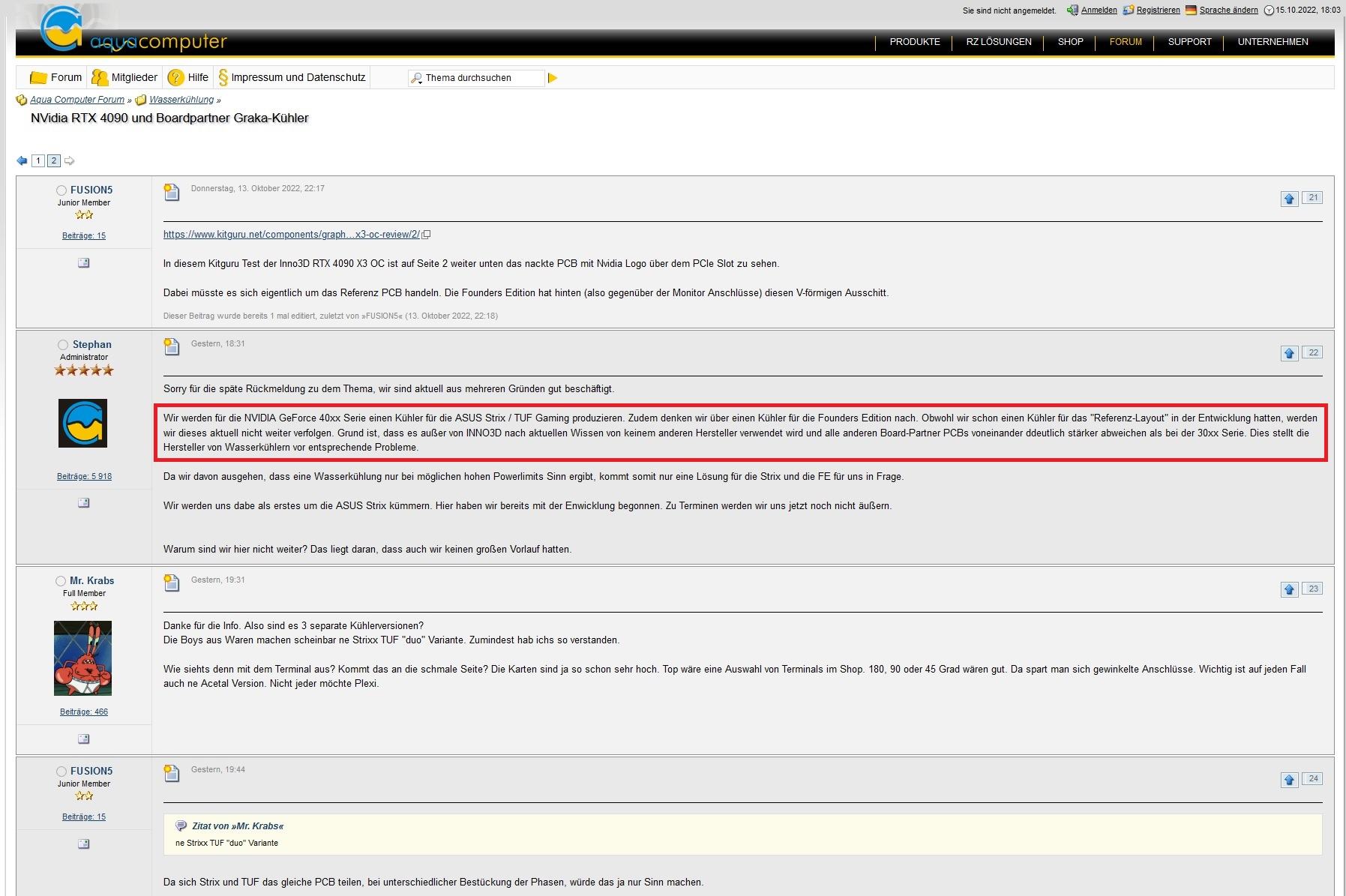The width and height of the screenshot is (1346, 896).
Task: Open post number 22 permalink
Action: tap(1313, 352)
